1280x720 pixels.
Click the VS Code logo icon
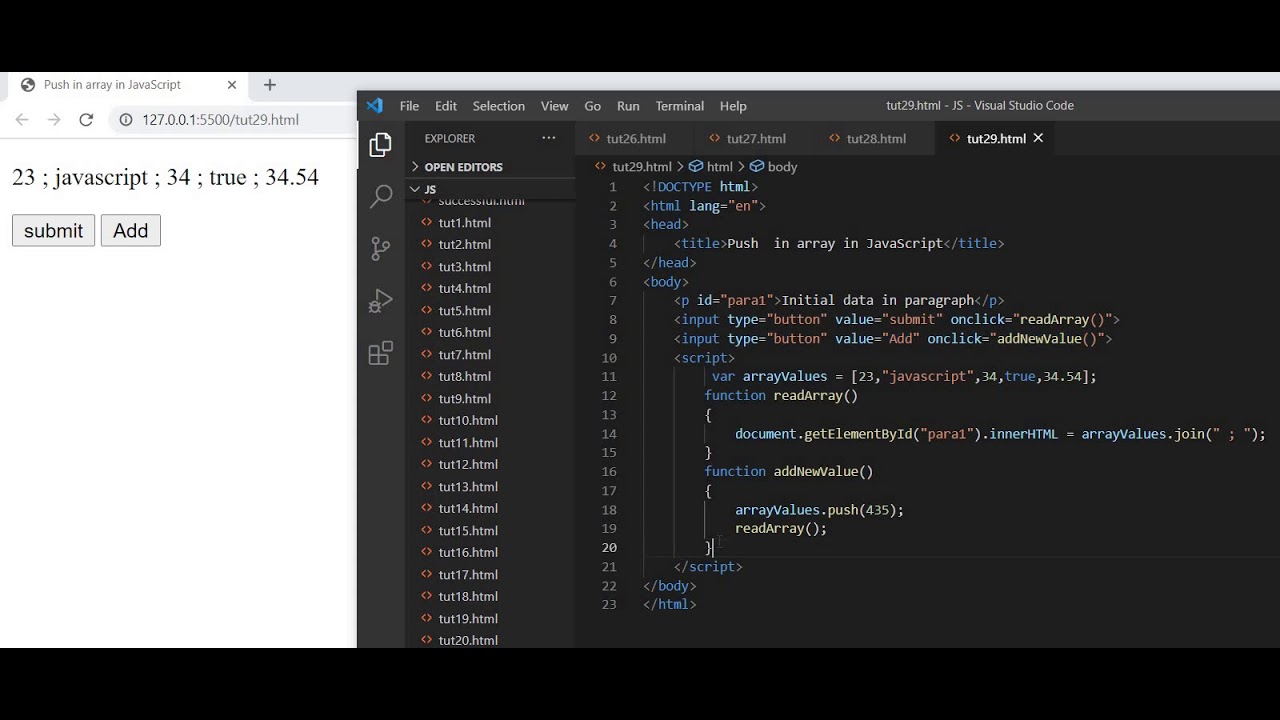[x=375, y=105]
